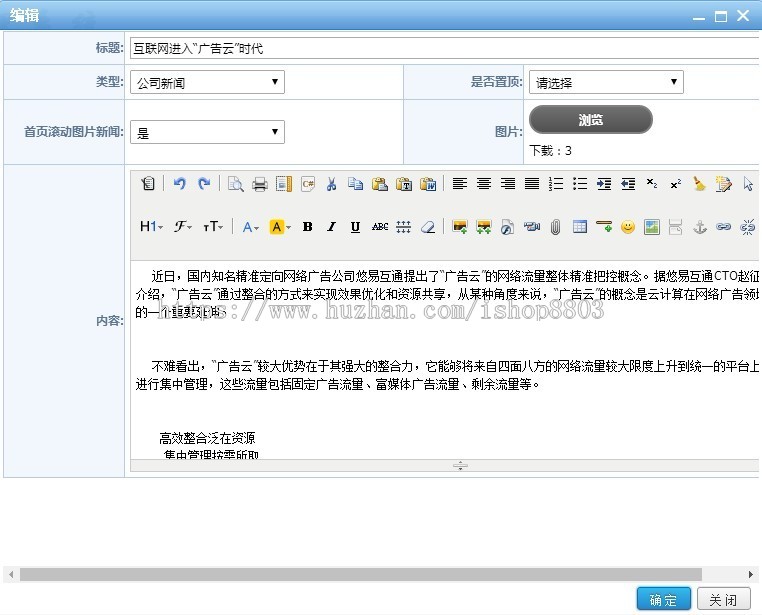Toggle strikethrough ABC formatting
The height and width of the screenshot is (615, 762).
coord(380,226)
